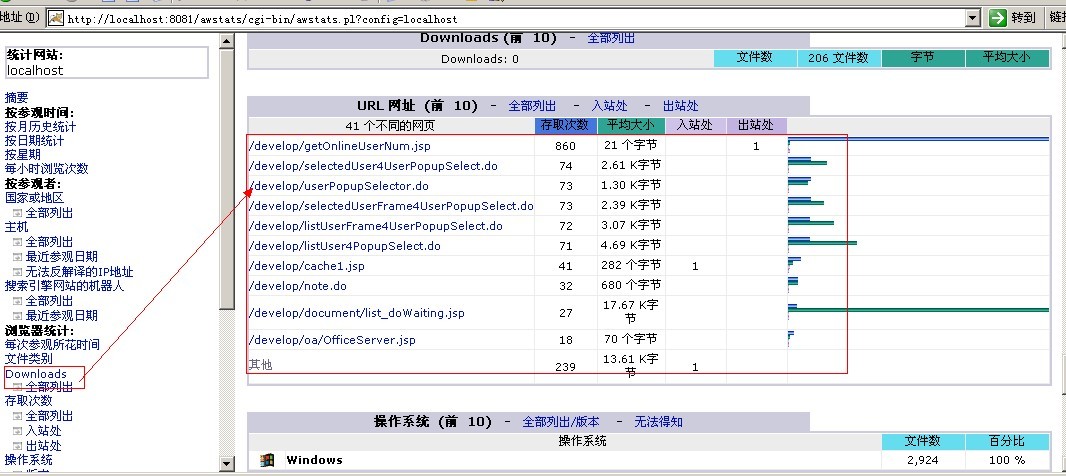Open the 主机 sidebar link
Image resolution: width=1066 pixels, height=476 pixels.
[16, 227]
